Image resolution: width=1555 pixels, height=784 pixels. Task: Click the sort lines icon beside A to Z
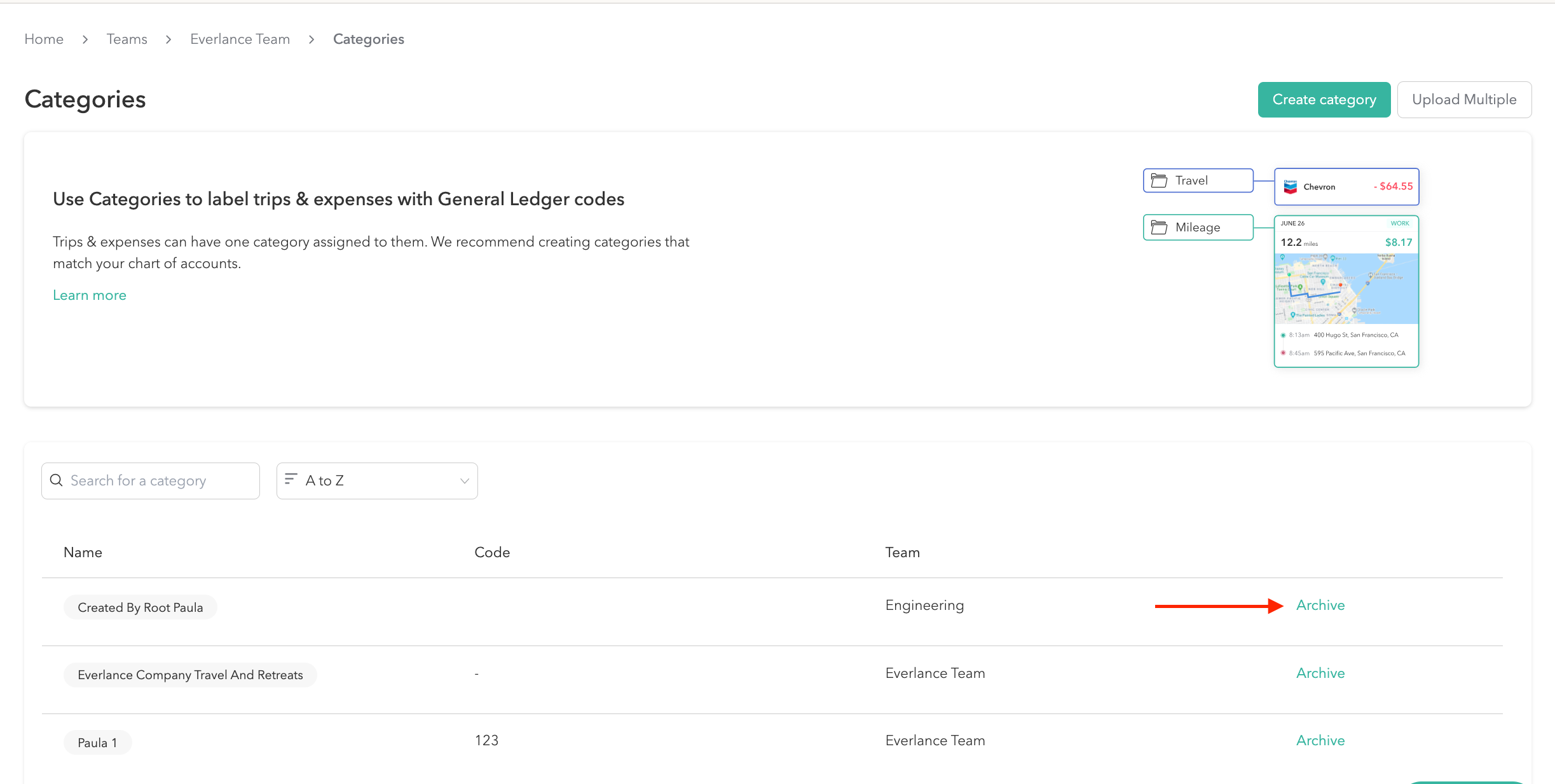291,480
